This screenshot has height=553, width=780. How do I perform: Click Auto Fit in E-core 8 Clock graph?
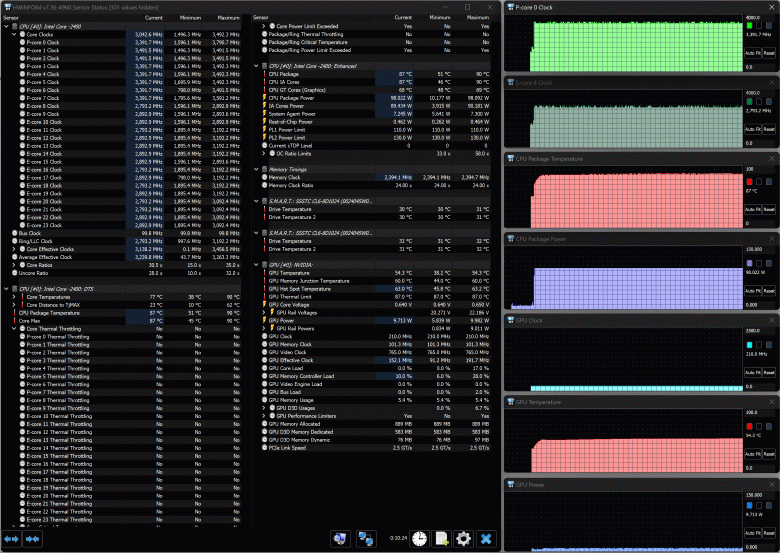click(753, 129)
